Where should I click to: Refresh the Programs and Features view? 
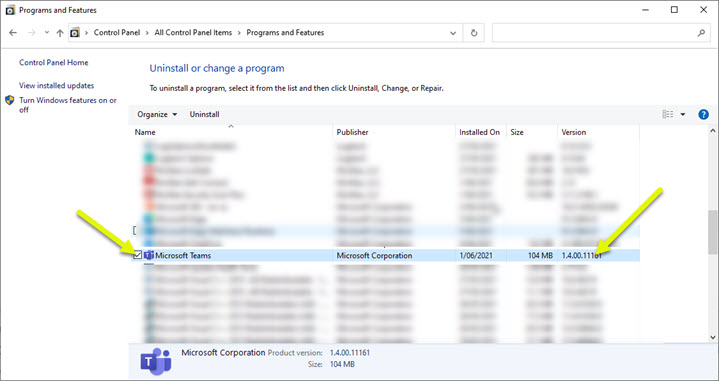coord(474,33)
